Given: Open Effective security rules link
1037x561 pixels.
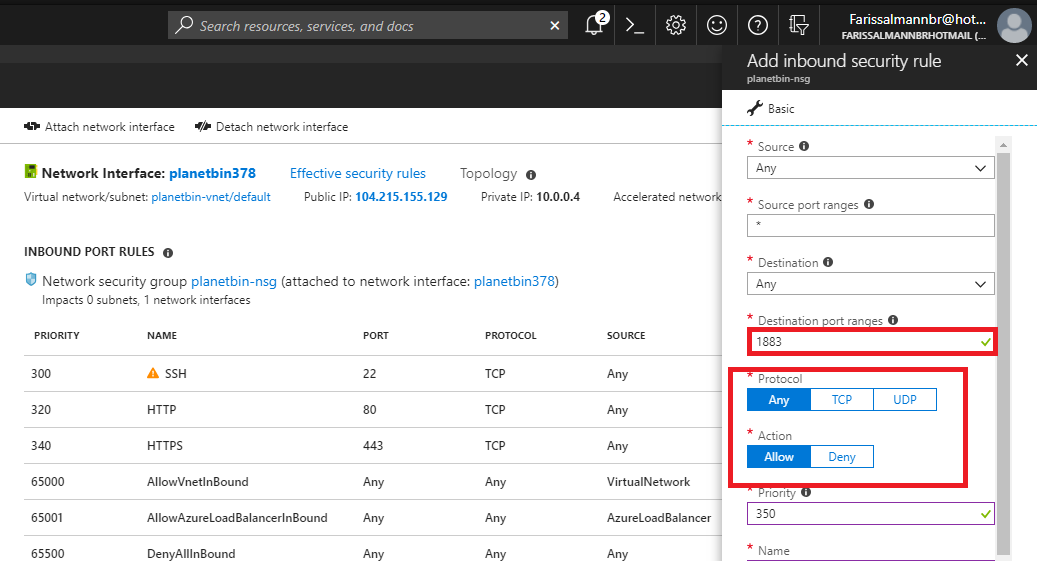Looking at the screenshot, I should [x=358, y=173].
